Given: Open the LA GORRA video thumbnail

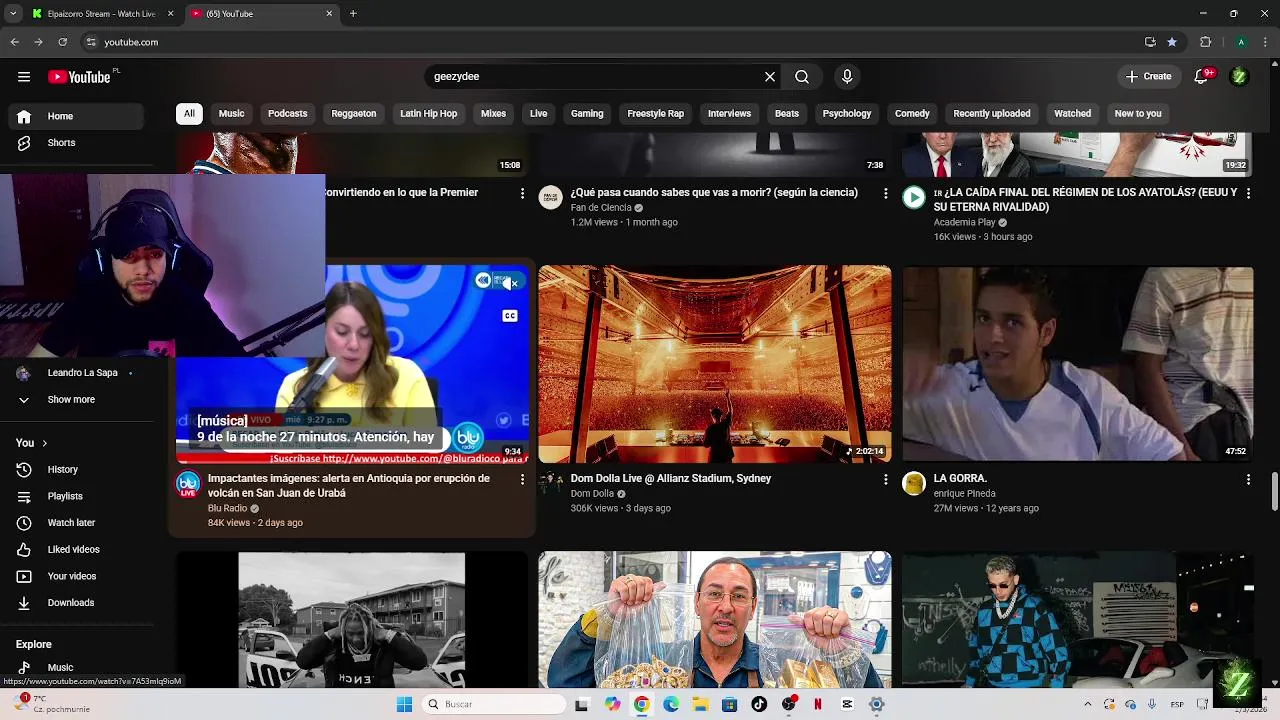Looking at the screenshot, I should 1077,364.
